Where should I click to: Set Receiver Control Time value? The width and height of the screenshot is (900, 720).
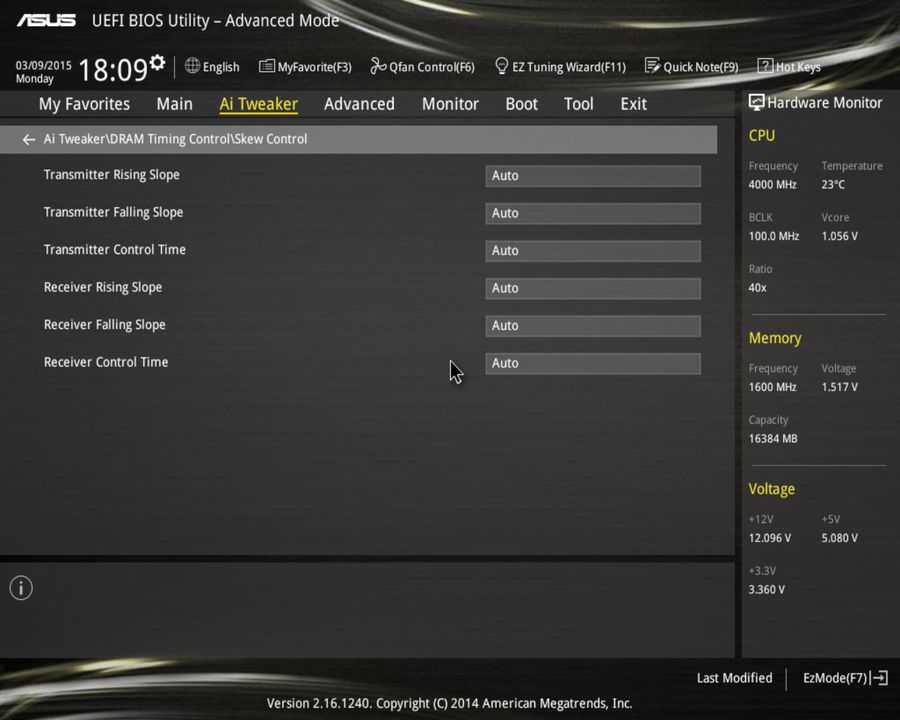pos(592,363)
